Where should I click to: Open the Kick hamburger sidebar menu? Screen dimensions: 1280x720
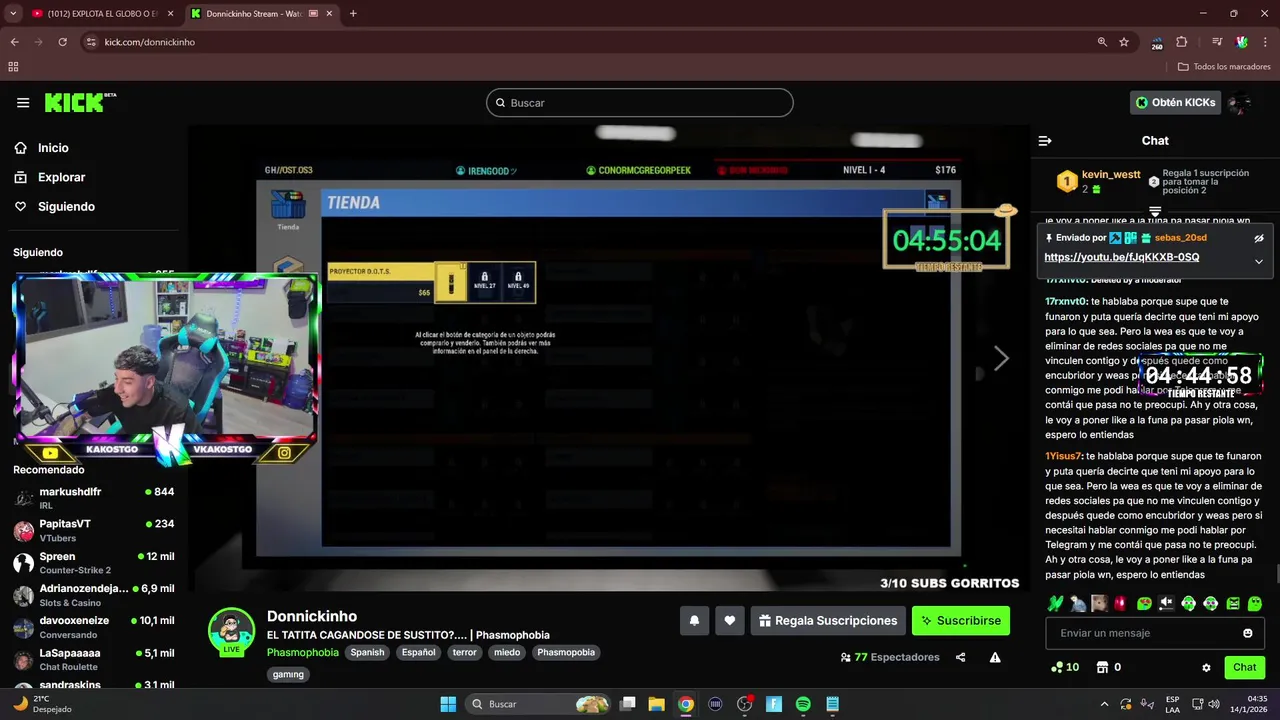23,102
